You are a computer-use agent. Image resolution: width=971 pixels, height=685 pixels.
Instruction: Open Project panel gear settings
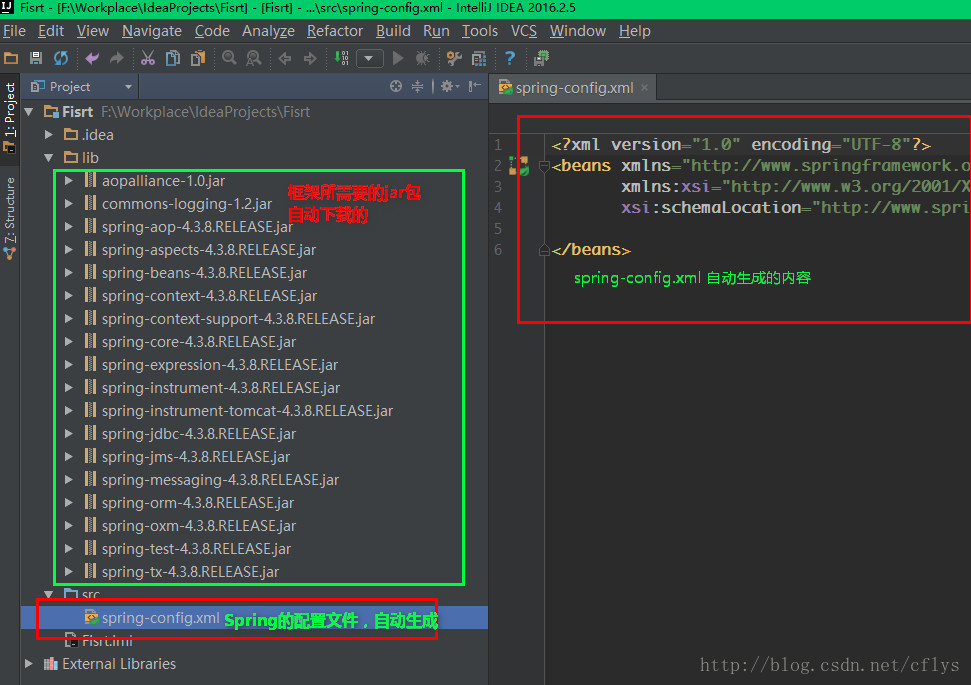tap(450, 87)
